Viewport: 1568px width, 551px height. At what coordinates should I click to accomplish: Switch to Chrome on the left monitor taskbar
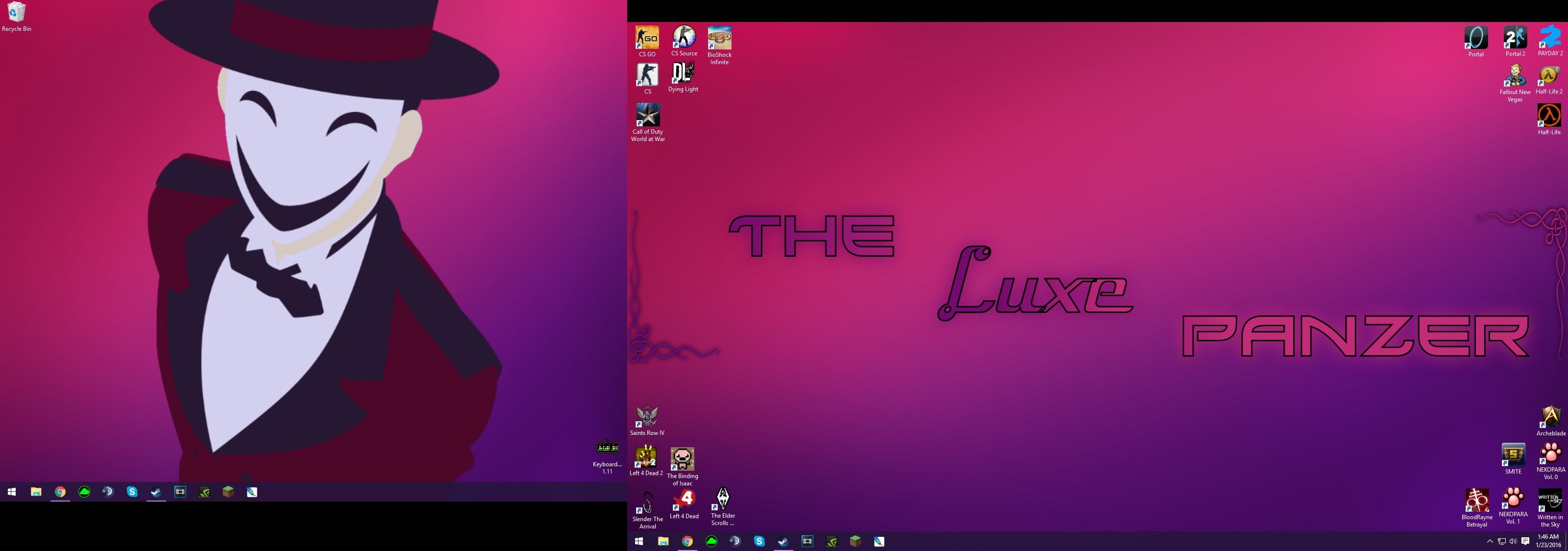point(60,492)
